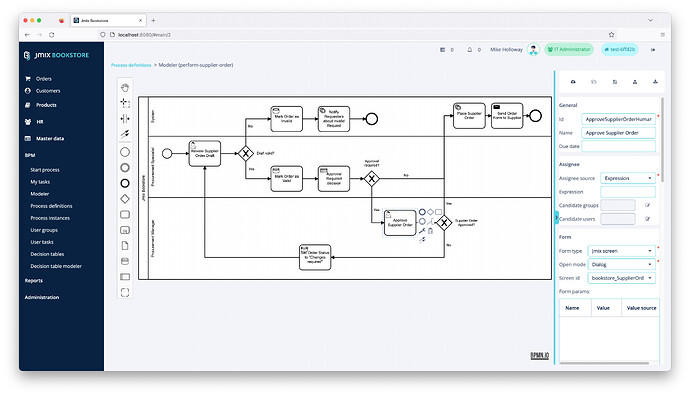
Task: Pick the data object shape in palette
Action: point(125,246)
